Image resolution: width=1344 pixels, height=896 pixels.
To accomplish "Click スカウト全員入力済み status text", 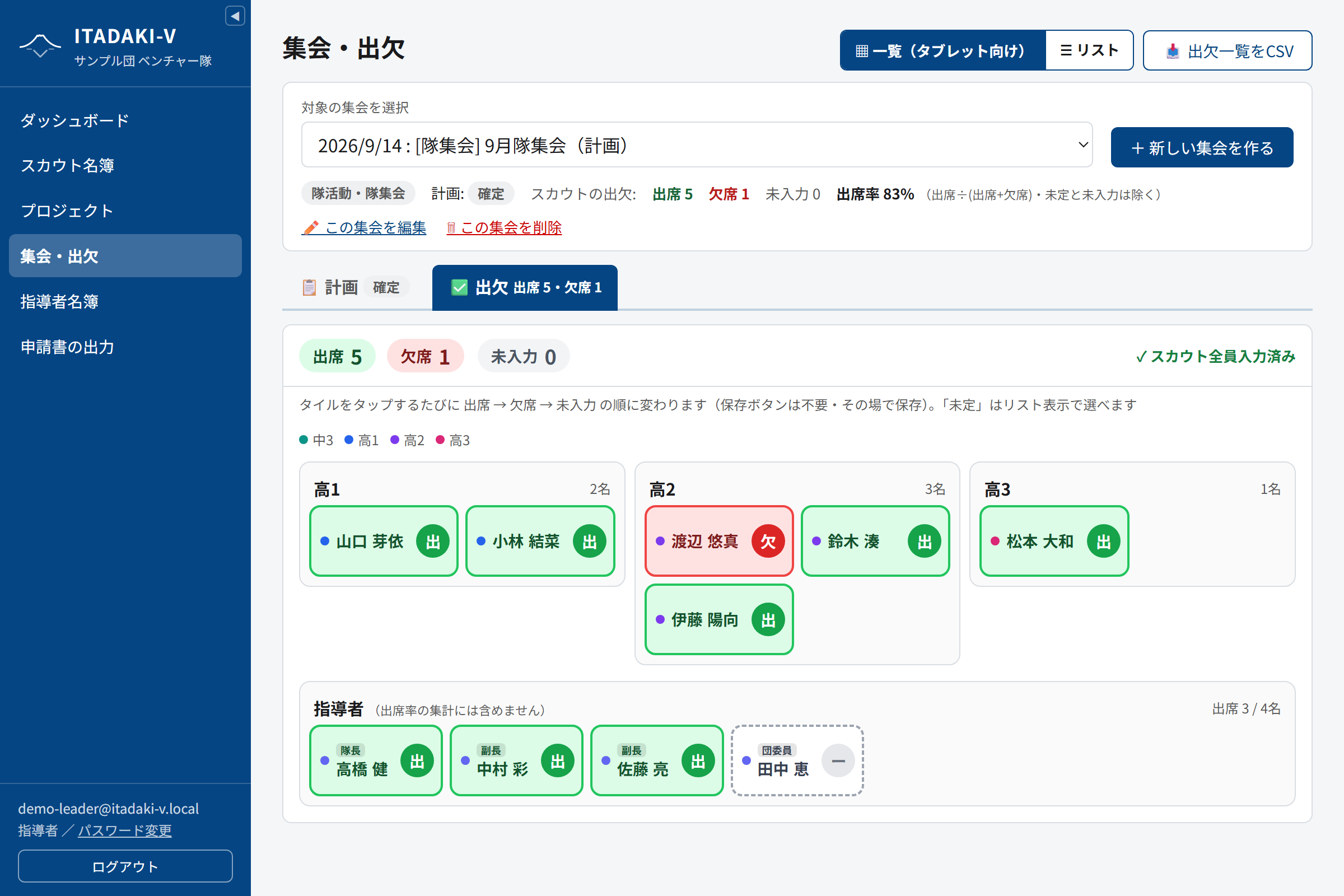I will click(1215, 357).
